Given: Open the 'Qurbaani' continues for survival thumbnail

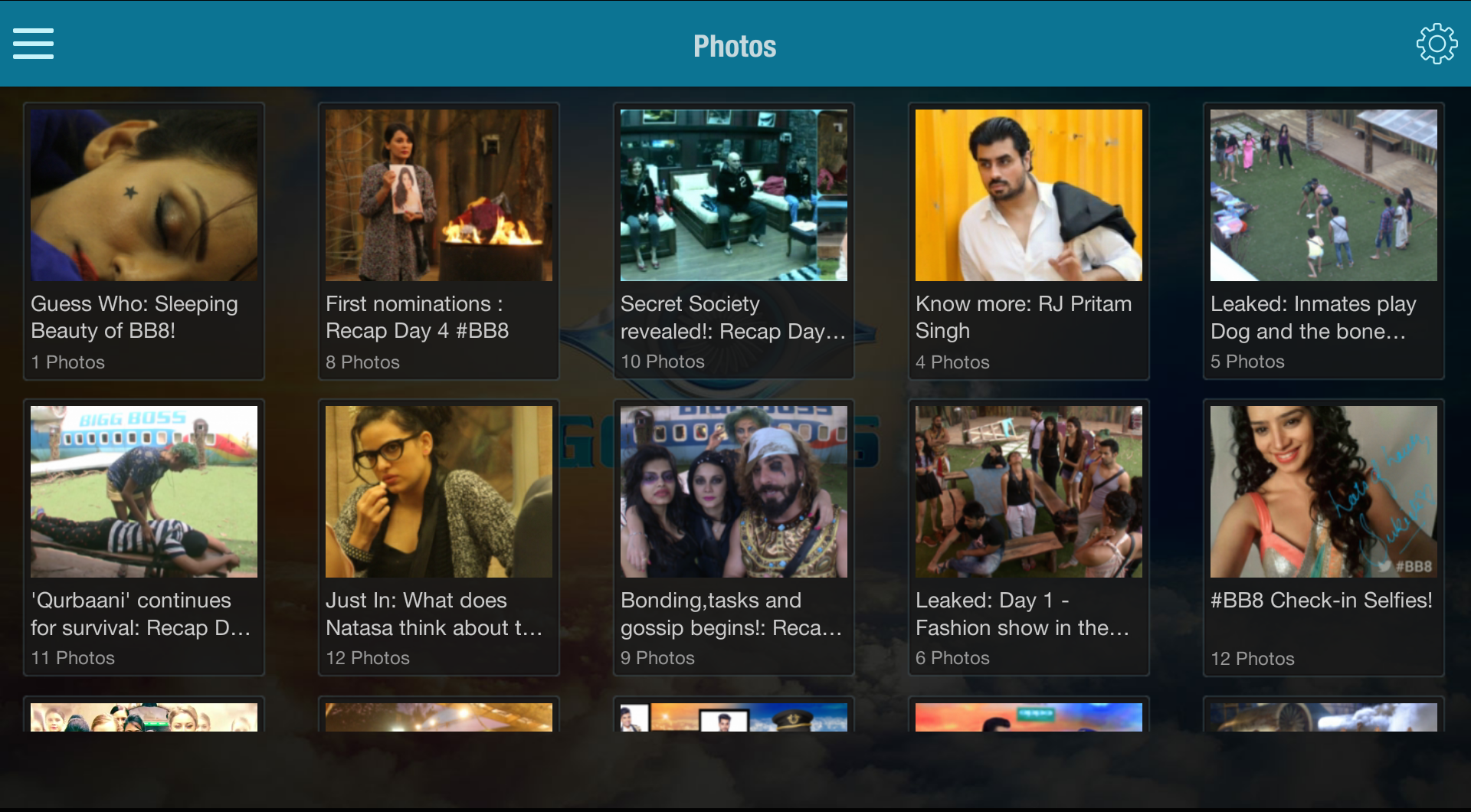Looking at the screenshot, I should pyautogui.click(x=144, y=492).
